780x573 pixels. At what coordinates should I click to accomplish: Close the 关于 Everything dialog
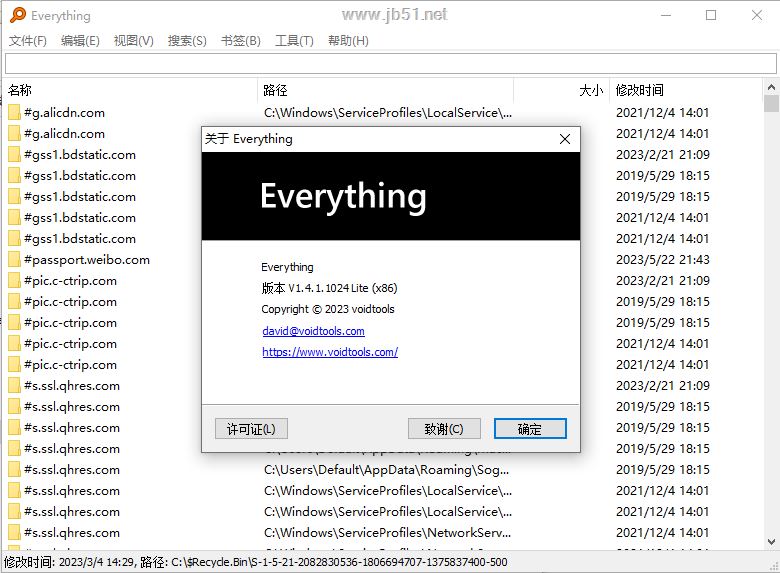pos(565,139)
